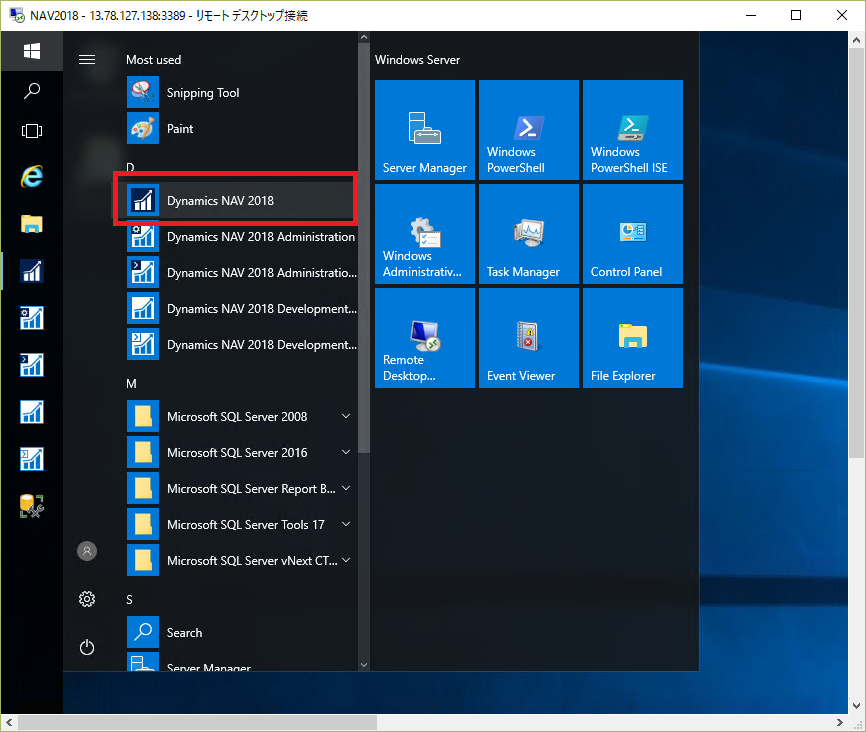Click the letter D section header
This screenshot has height=732, width=866.
point(130,167)
